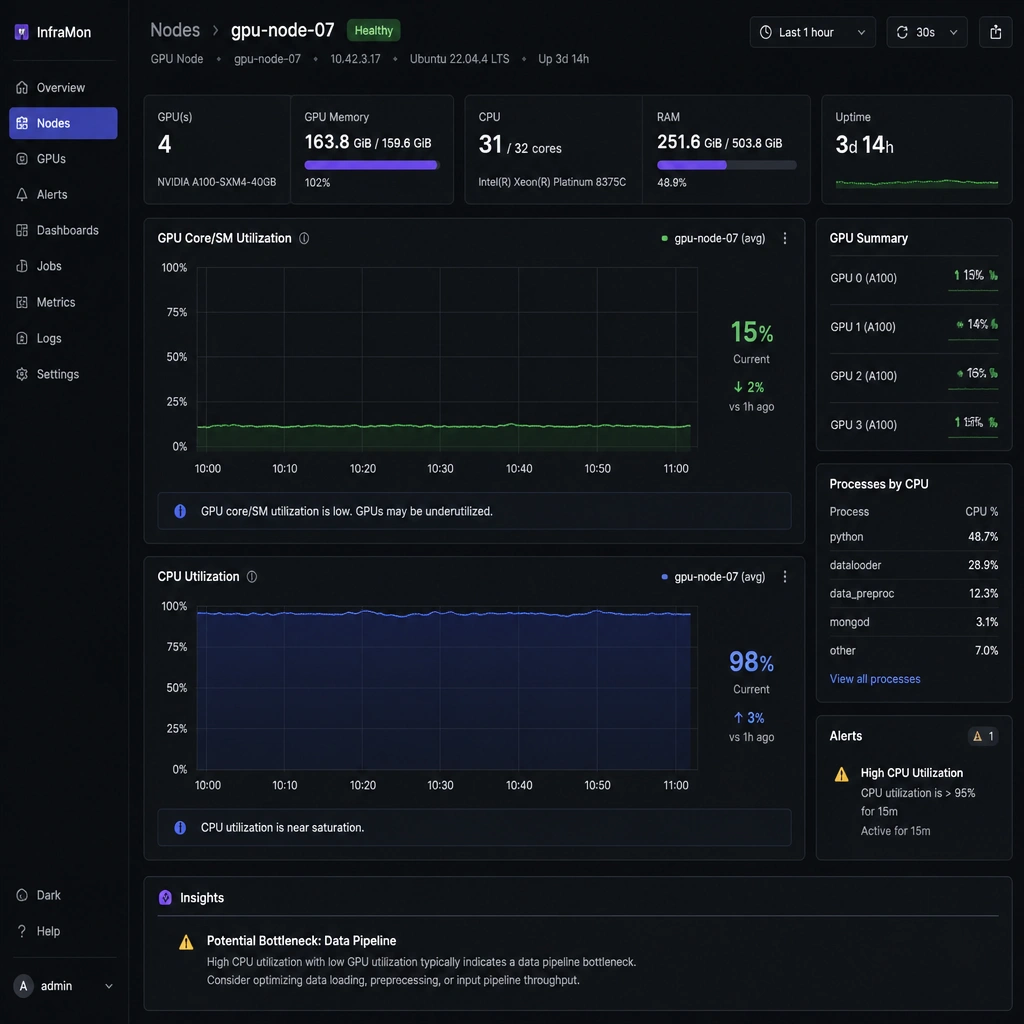The width and height of the screenshot is (1024, 1024).
Task: Click the InfraMon logo icon
Action: pyautogui.click(x=22, y=32)
